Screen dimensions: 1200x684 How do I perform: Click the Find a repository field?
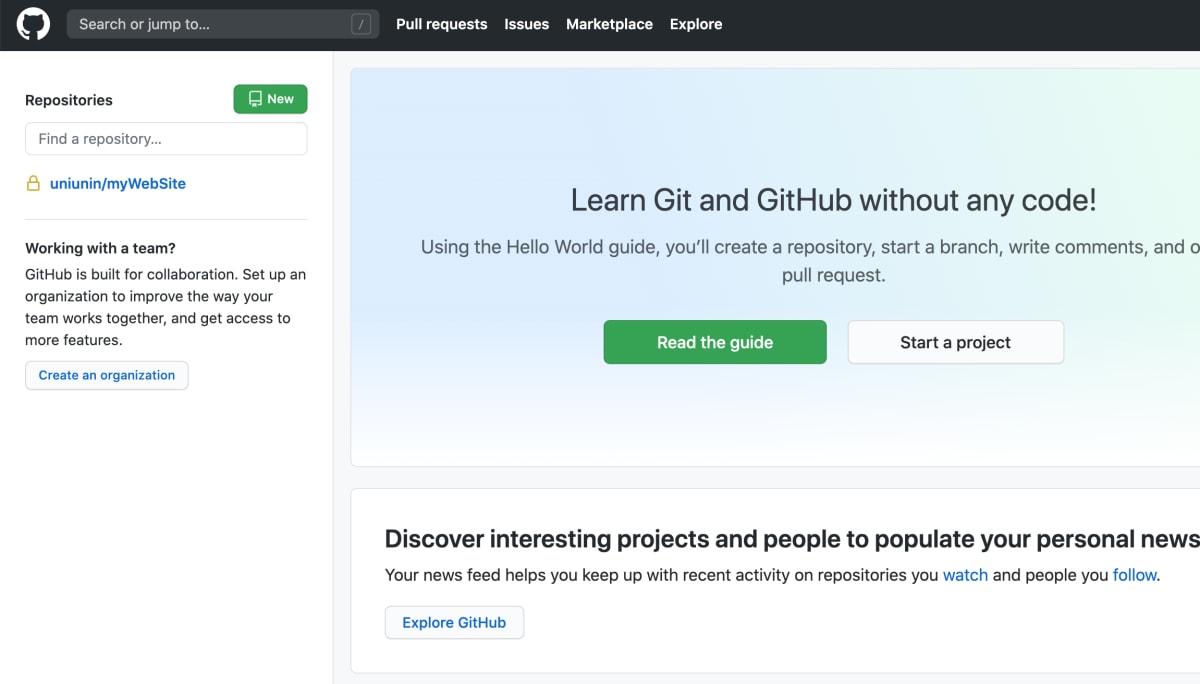(166, 139)
